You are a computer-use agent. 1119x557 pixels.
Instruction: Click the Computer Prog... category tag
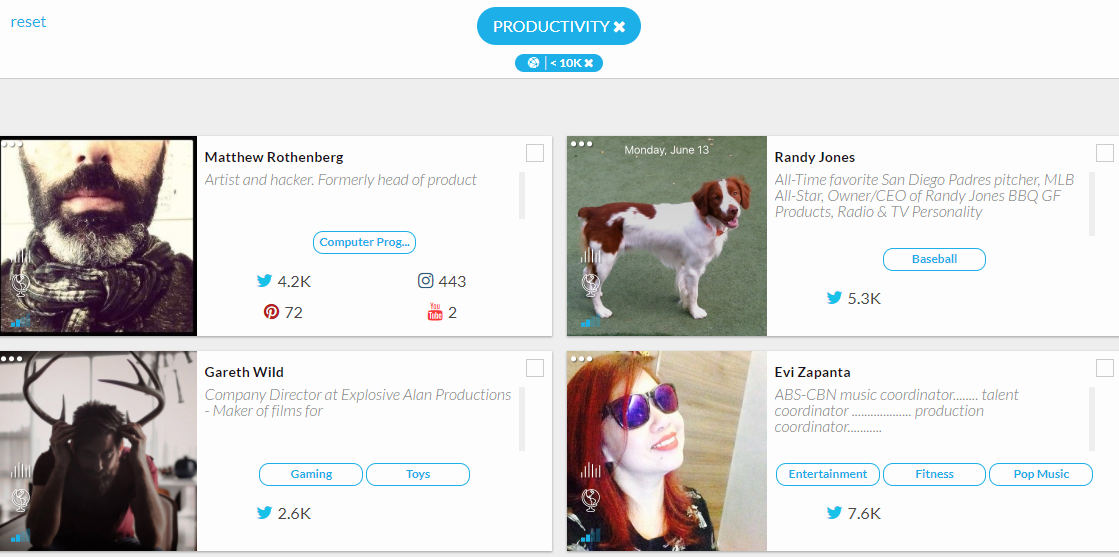coord(364,242)
